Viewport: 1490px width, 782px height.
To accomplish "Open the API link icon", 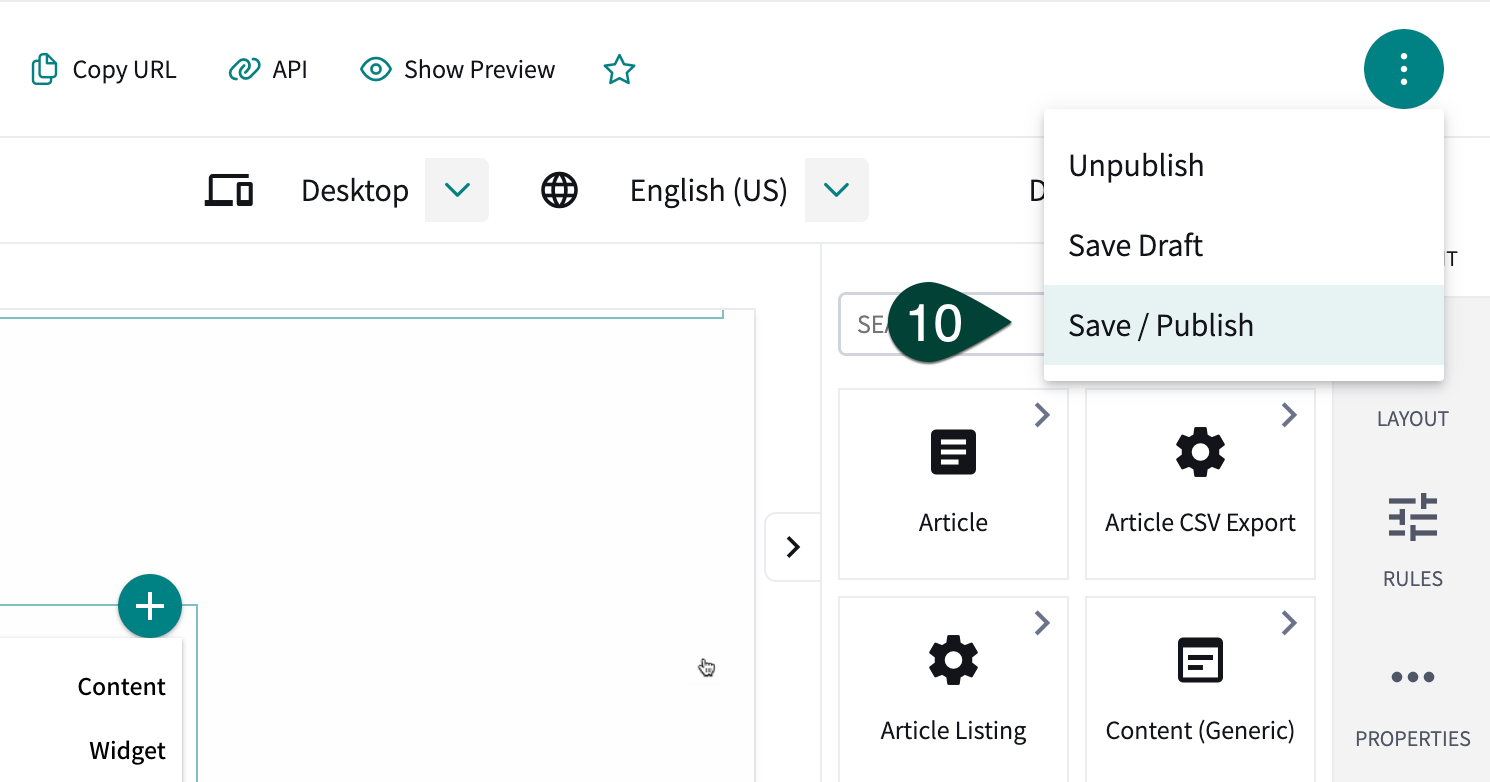I will click(x=244, y=70).
